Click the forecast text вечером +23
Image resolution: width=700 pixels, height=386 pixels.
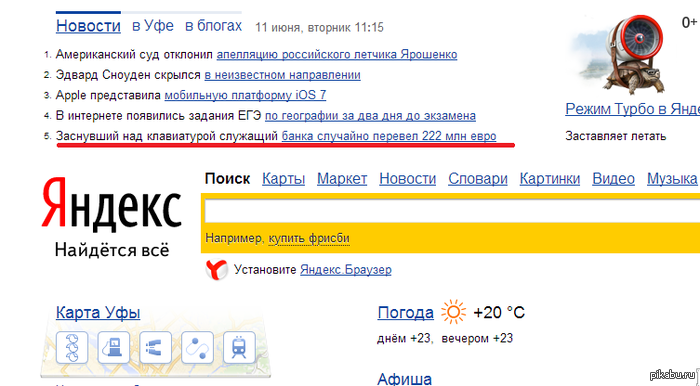[477, 339]
